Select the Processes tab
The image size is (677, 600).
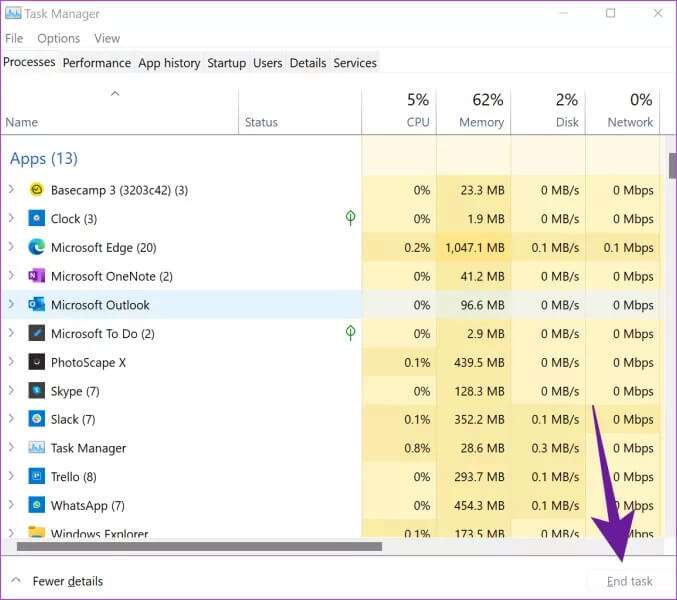point(29,62)
